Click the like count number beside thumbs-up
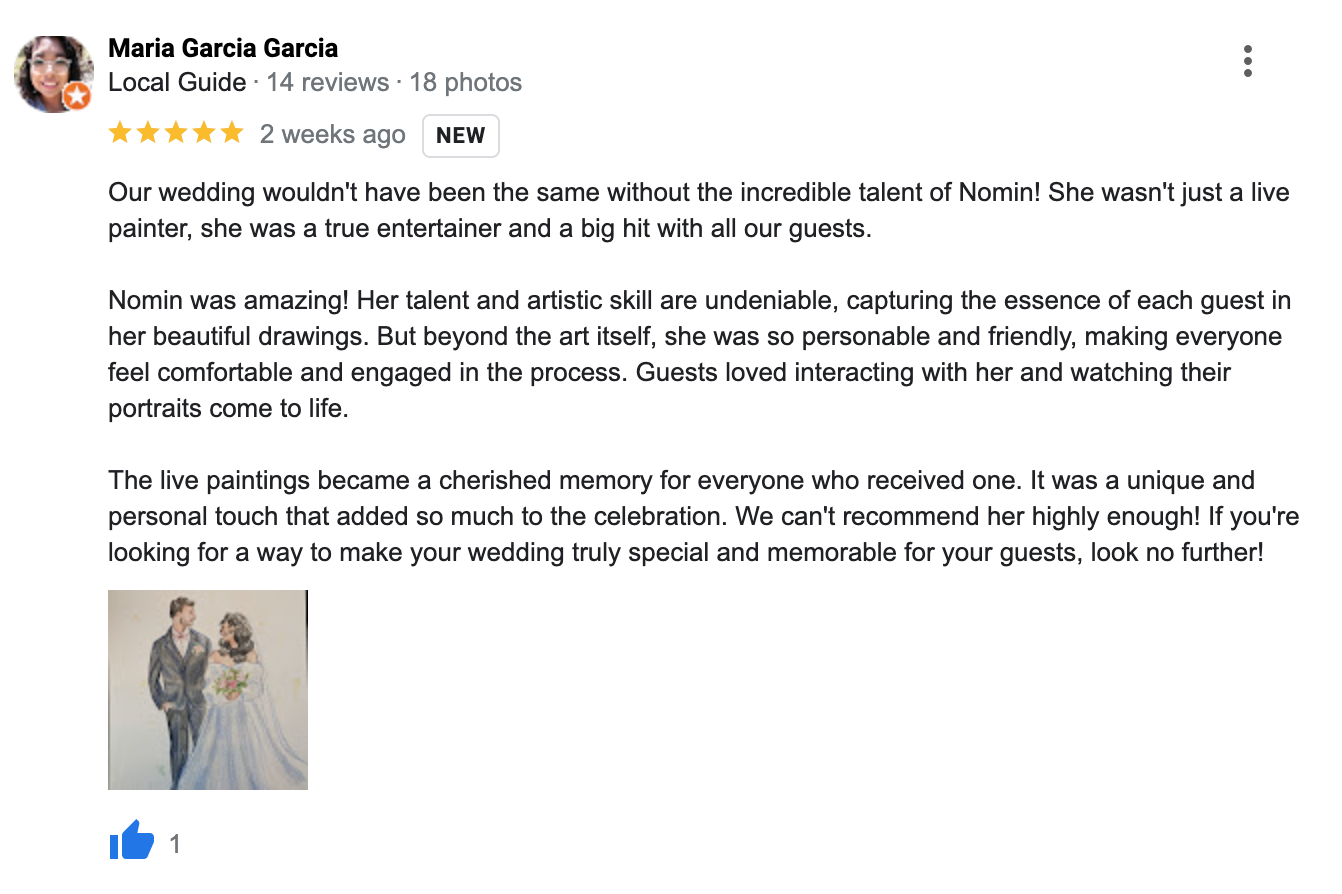 click(175, 845)
